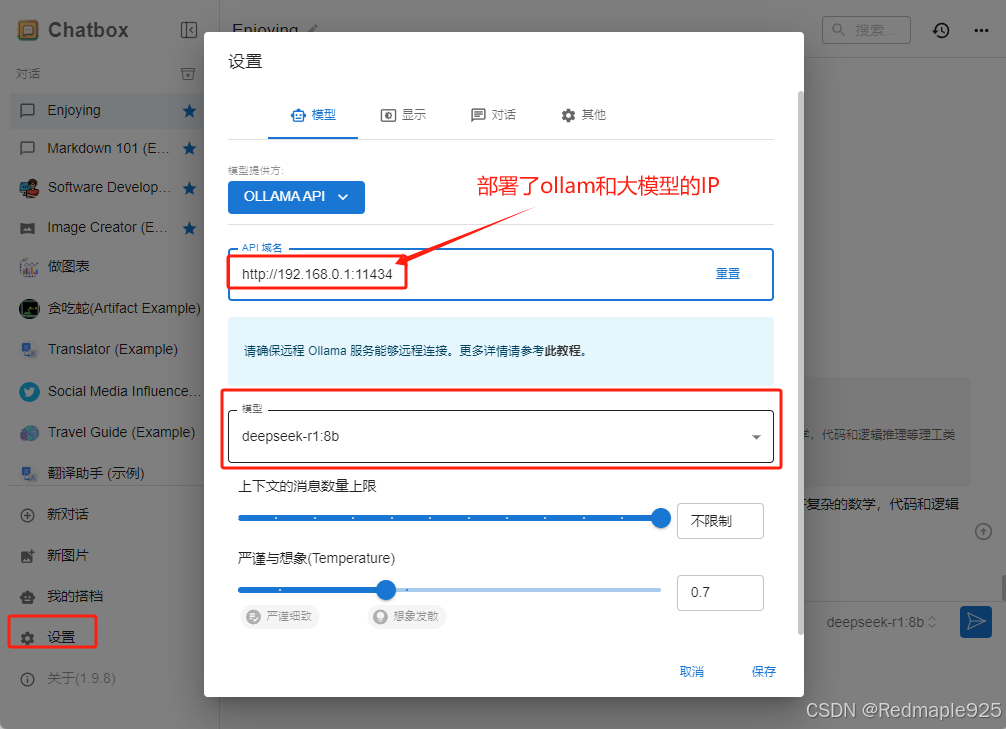Toggle star on Markdown 101 conversation

point(189,149)
